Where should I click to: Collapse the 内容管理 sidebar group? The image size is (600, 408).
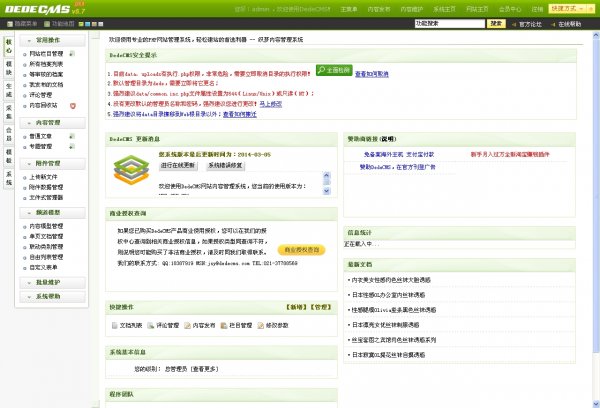tap(52, 123)
